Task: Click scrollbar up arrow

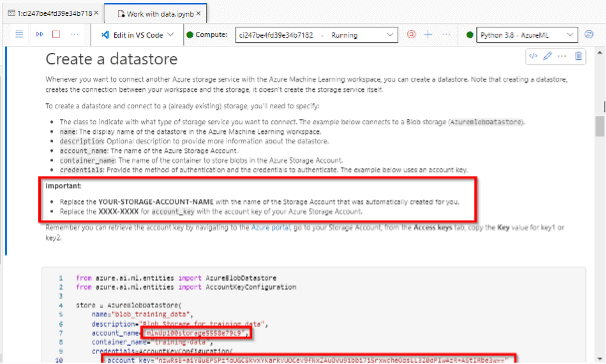Action: click(x=599, y=52)
